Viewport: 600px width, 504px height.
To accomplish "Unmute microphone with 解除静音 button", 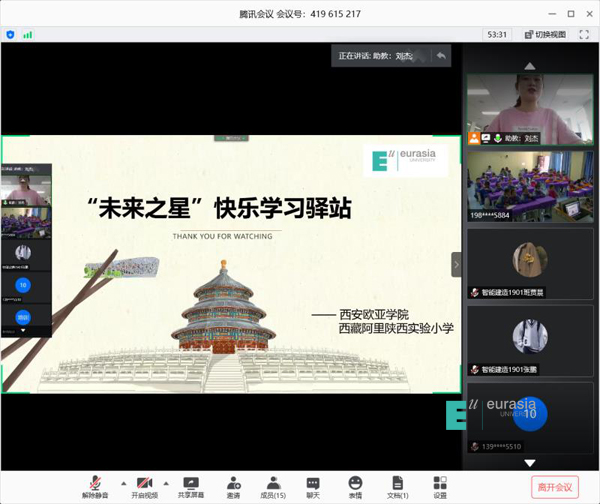I will tap(97, 486).
